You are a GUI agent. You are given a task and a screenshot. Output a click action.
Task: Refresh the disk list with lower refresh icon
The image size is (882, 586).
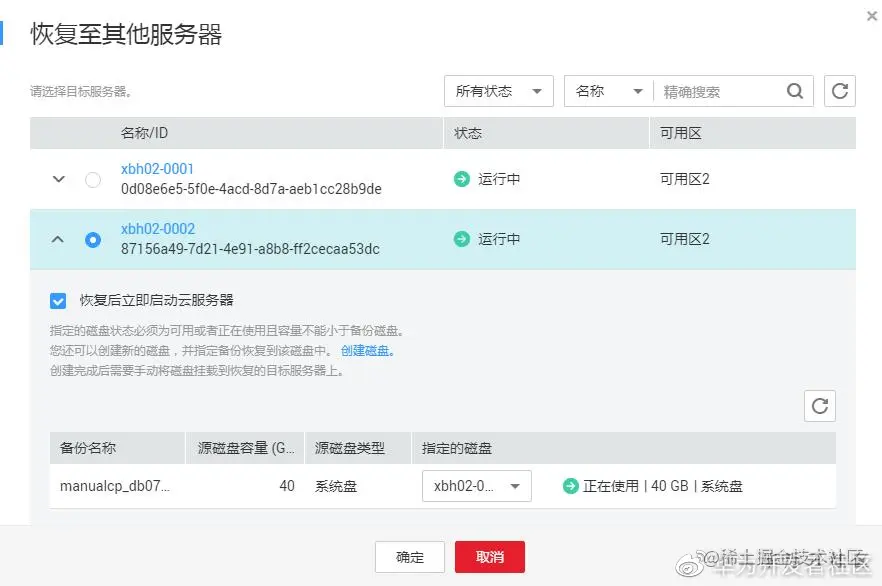(820, 407)
